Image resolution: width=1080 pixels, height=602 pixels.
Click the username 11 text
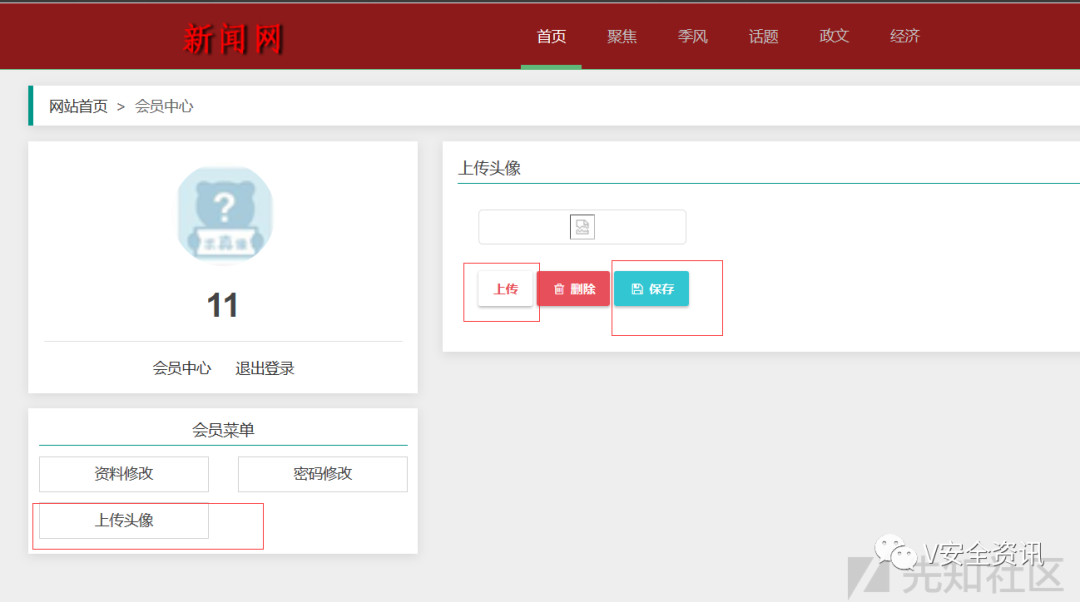pos(222,305)
